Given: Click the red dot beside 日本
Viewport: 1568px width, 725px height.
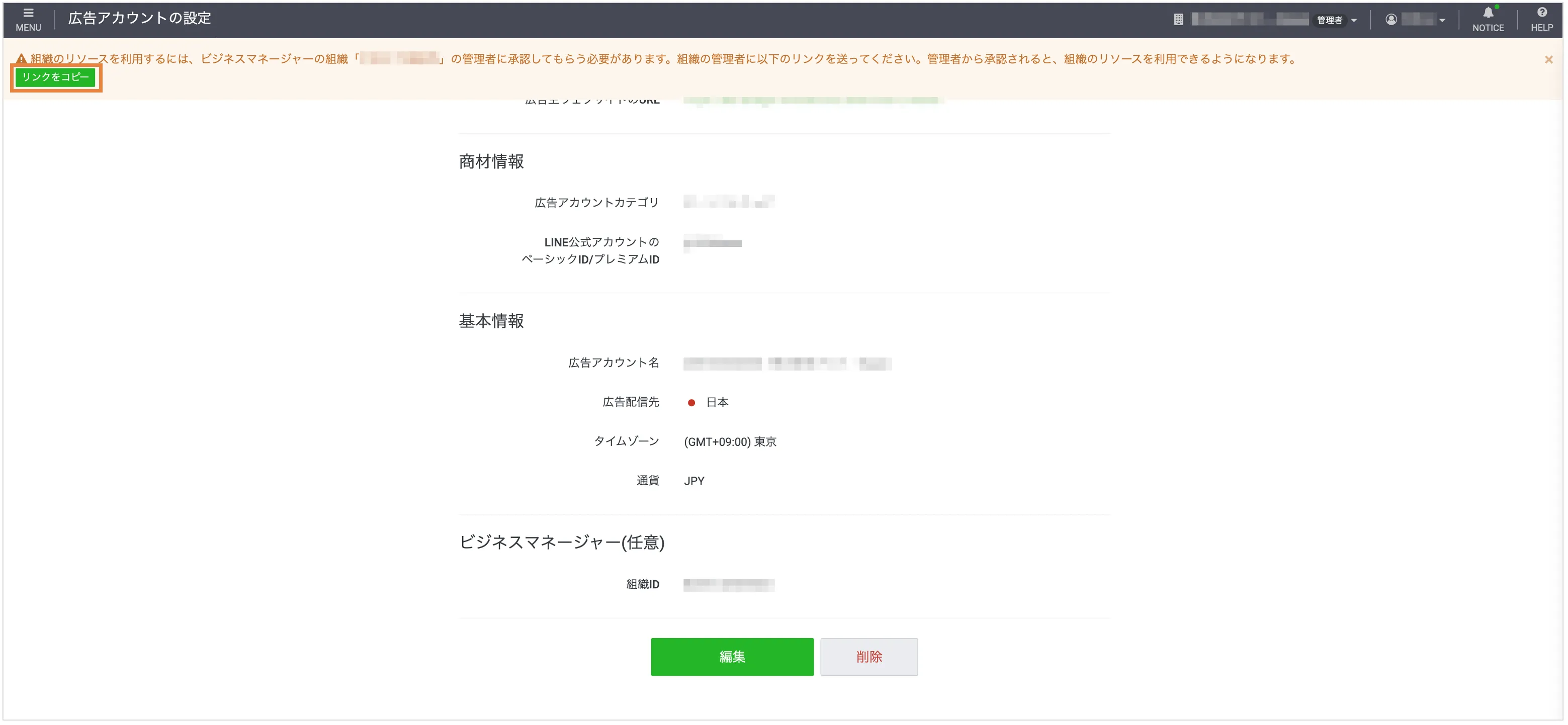Looking at the screenshot, I should point(691,402).
